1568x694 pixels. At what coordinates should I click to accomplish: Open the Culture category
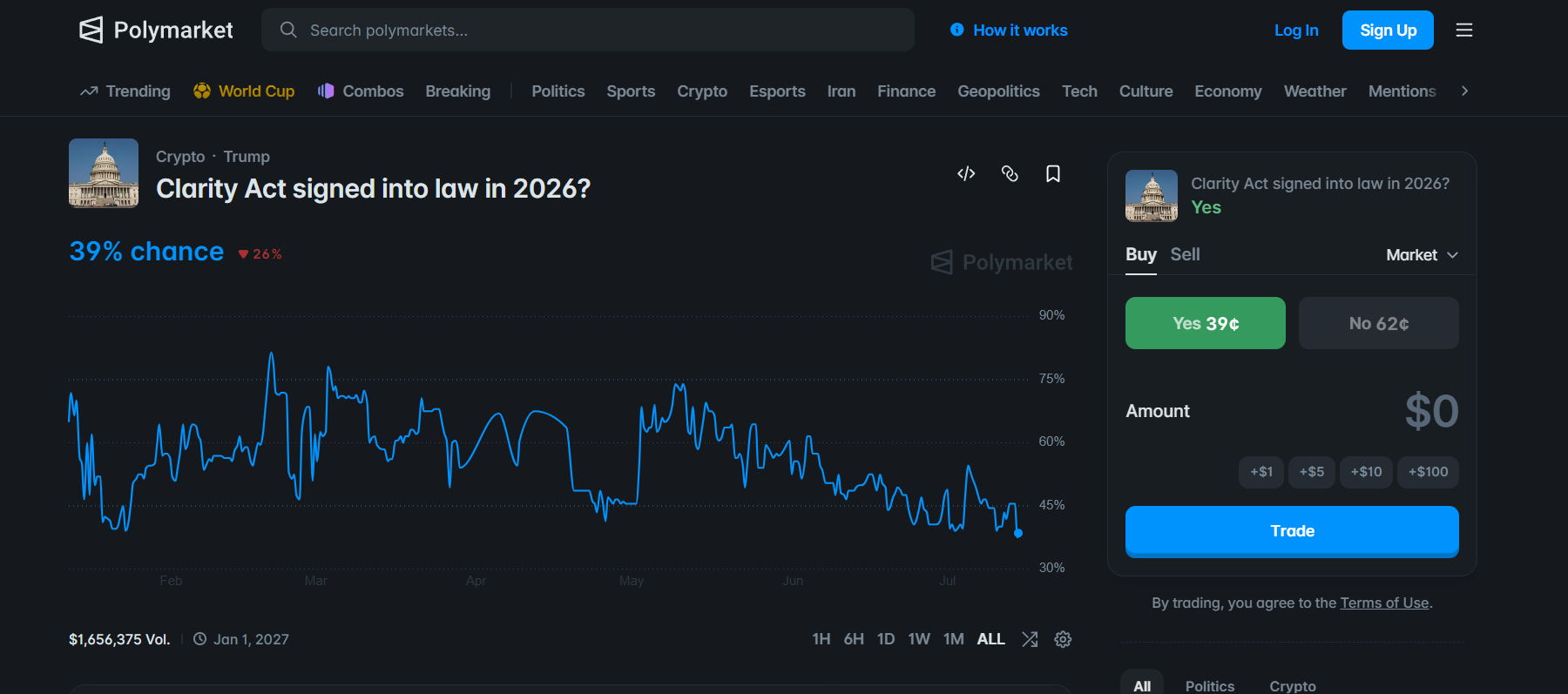[1146, 91]
